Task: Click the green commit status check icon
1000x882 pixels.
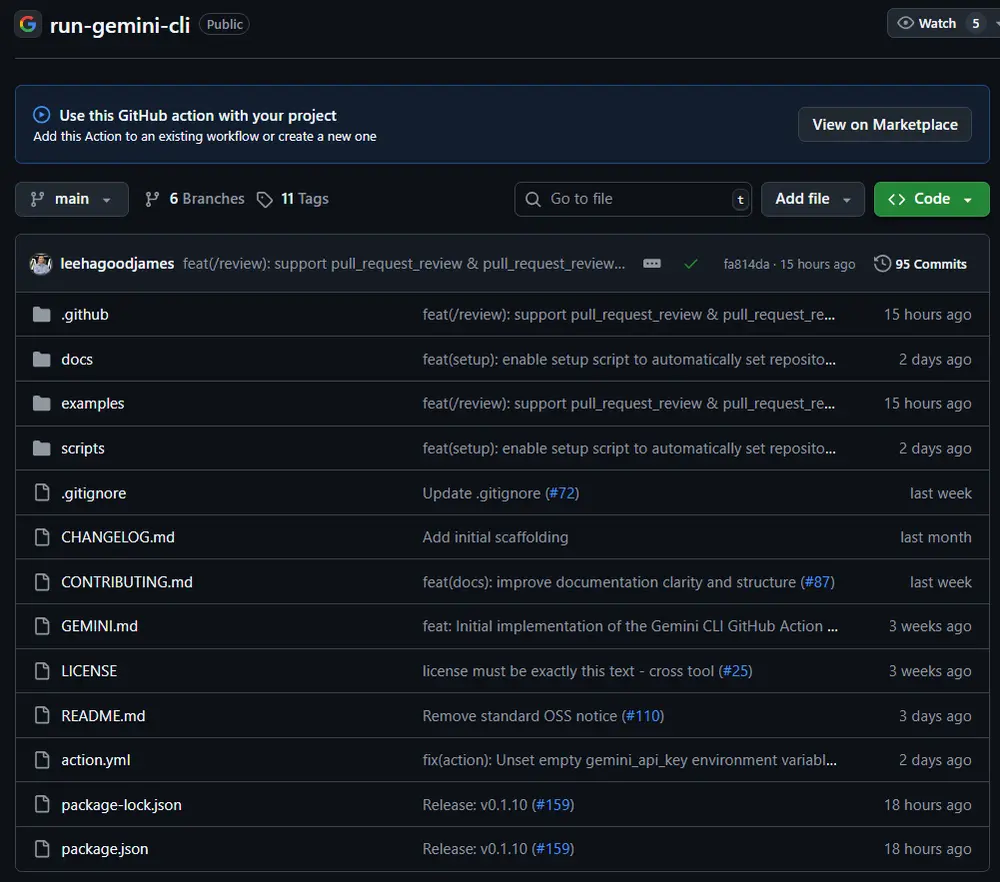Action: pyautogui.click(x=691, y=263)
